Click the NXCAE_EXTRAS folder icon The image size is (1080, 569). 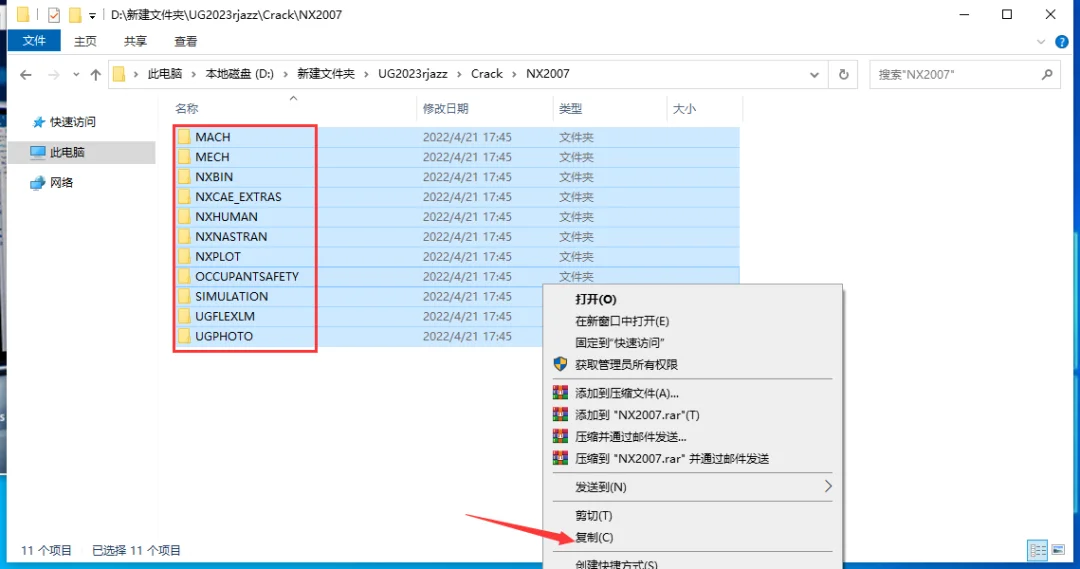tap(184, 196)
